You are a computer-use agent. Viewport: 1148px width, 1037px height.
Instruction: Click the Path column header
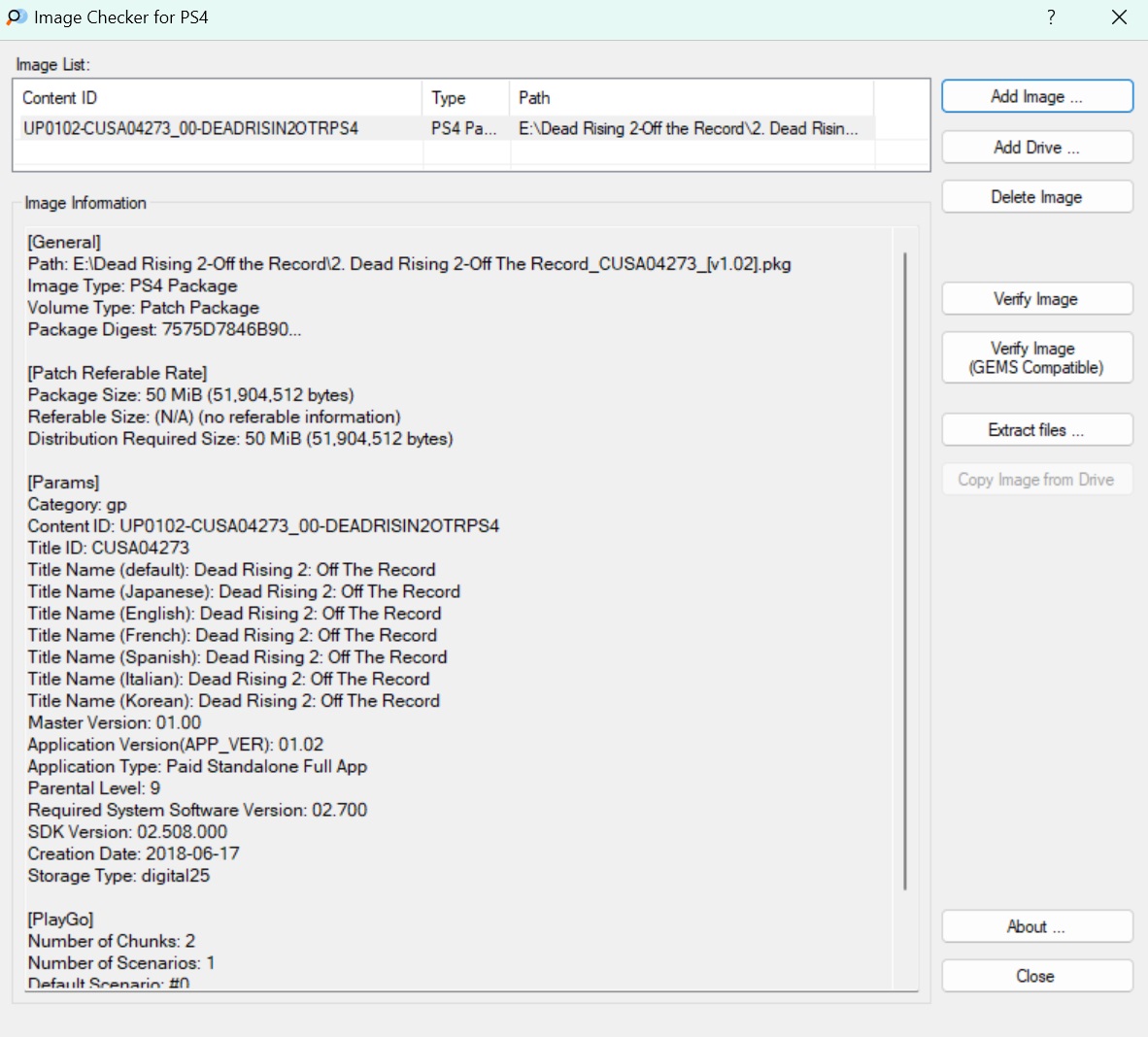[x=691, y=98]
